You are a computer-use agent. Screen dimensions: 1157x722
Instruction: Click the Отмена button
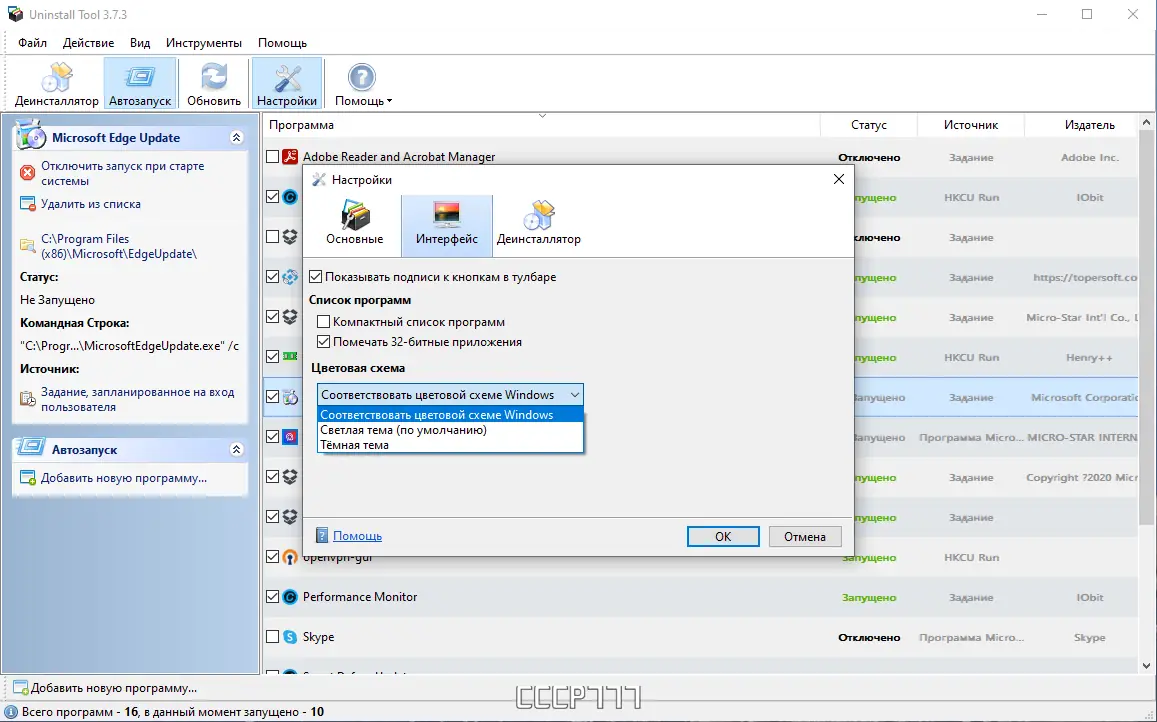tap(805, 537)
